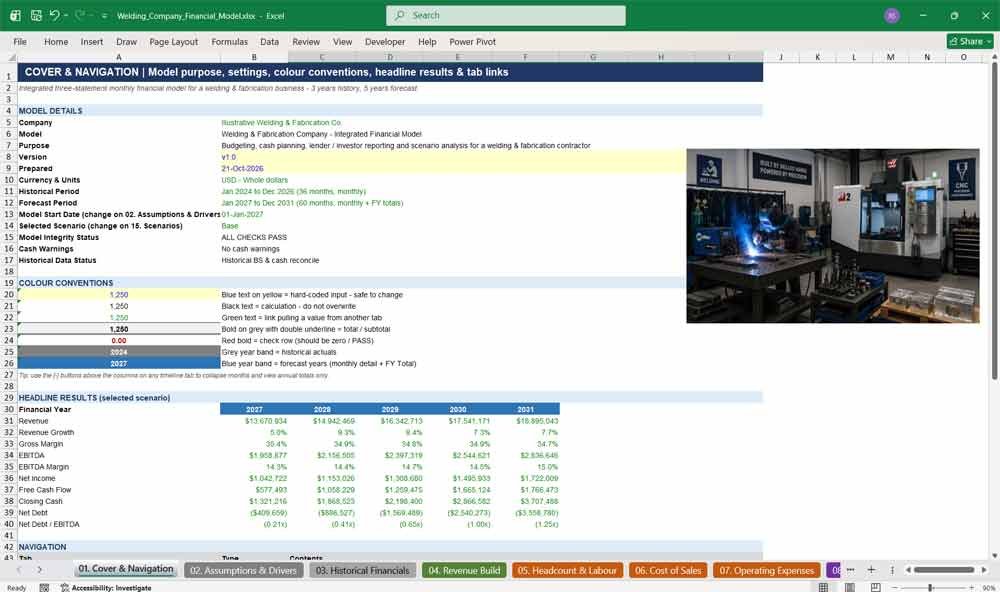Select the 07. Operating Expenses sheet tab
Screen dimensions: 1000x592
(767, 570)
